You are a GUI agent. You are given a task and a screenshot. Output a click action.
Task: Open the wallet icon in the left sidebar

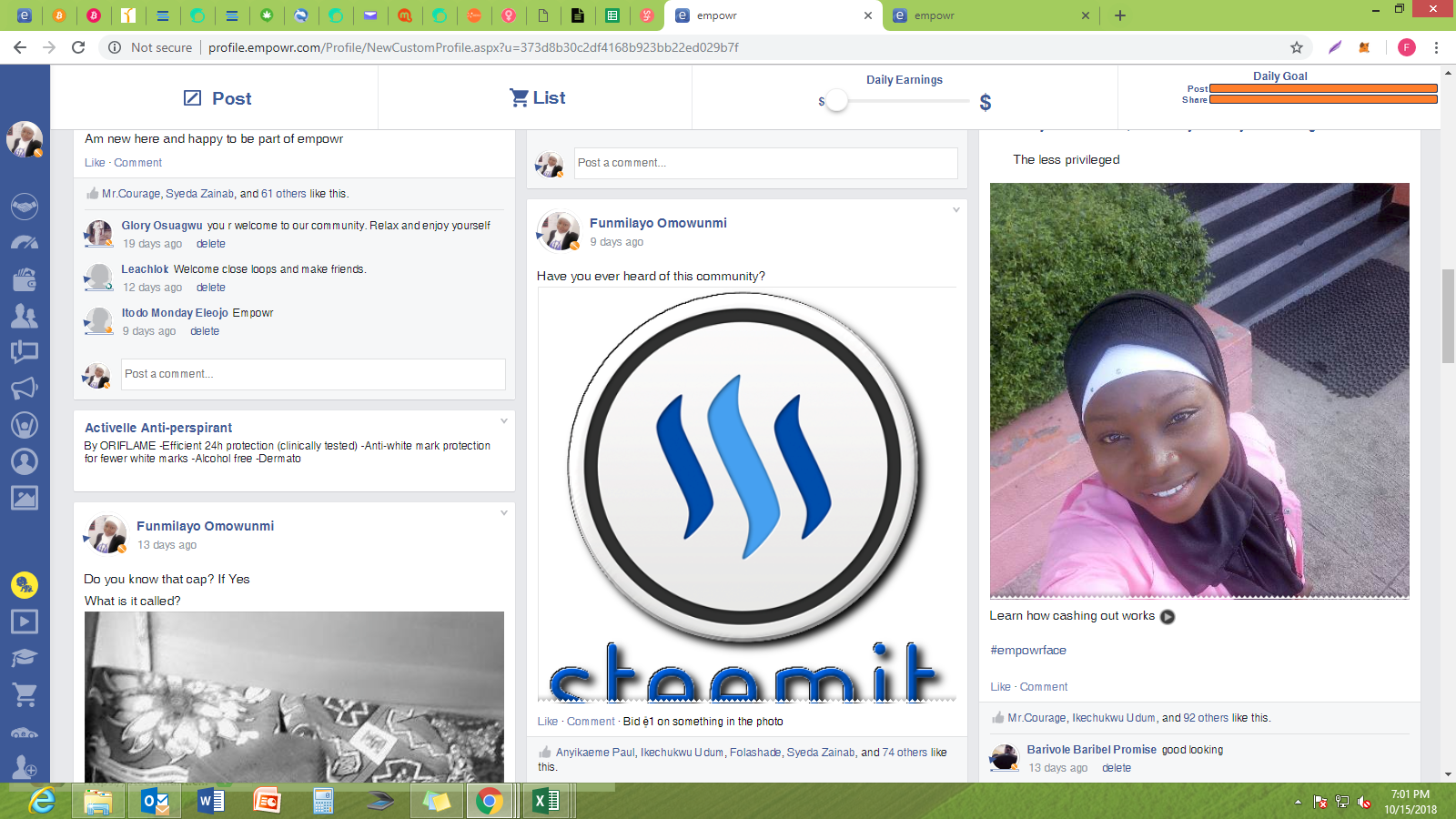click(x=25, y=279)
